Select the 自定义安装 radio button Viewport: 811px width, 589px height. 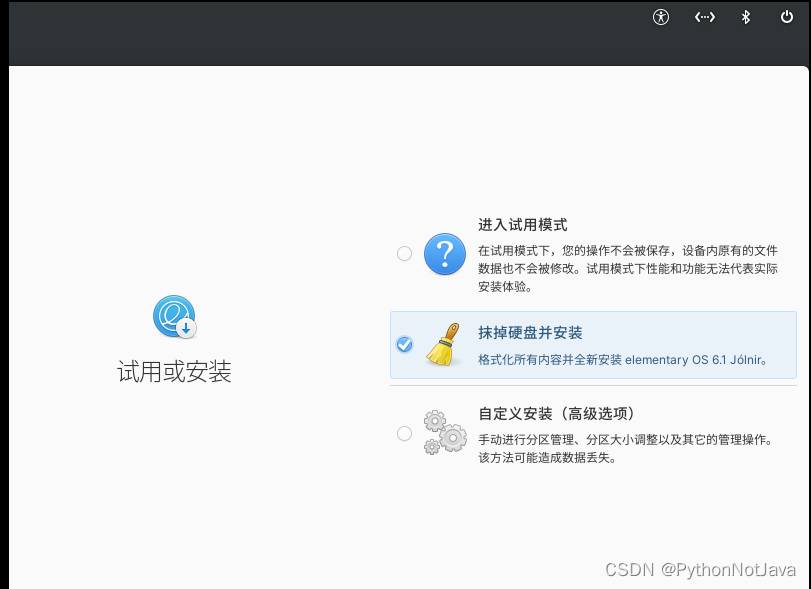pos(404,433)
